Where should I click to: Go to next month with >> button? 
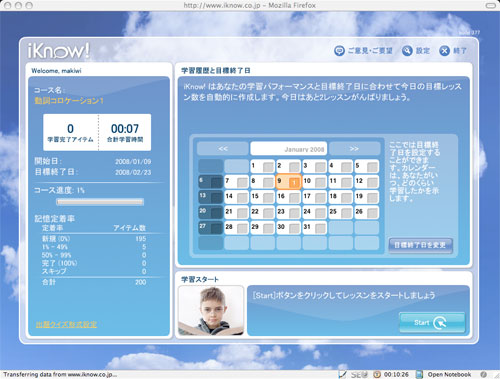click(354, 148)
